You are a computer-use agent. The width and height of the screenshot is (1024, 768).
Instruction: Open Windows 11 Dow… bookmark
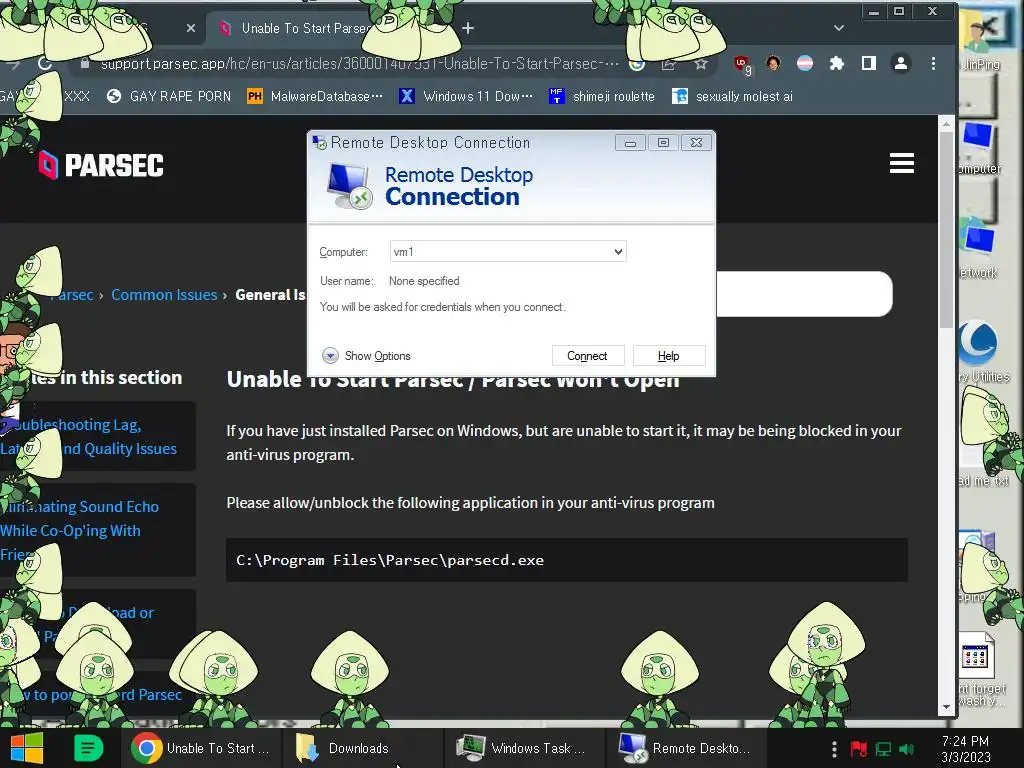[466, 97]
